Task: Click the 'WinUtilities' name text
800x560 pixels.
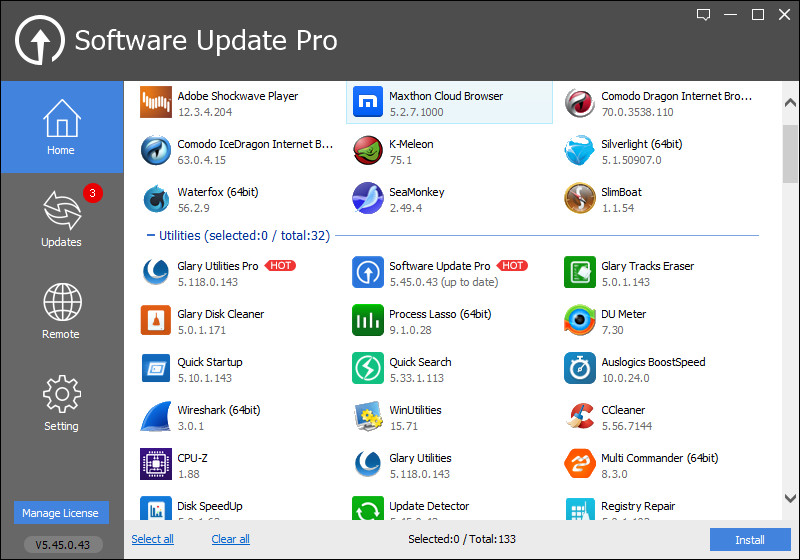Action: [415, 410]
